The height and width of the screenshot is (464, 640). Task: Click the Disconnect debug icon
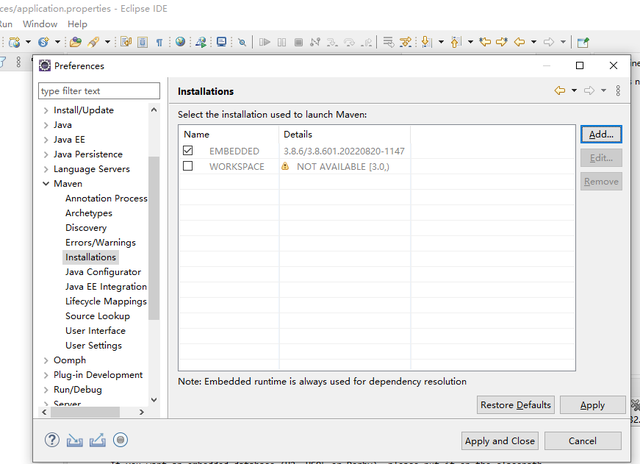tap(315, 42)
